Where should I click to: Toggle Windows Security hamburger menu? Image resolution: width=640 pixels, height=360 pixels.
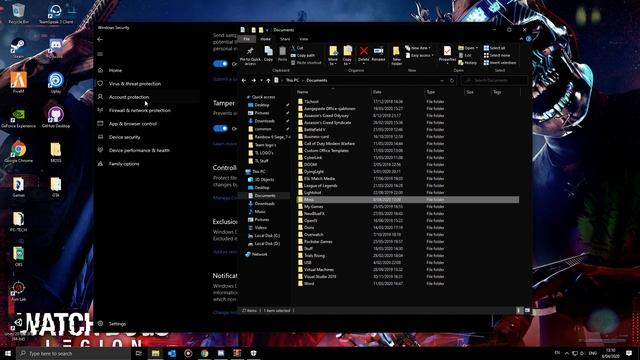coord(100,54)
